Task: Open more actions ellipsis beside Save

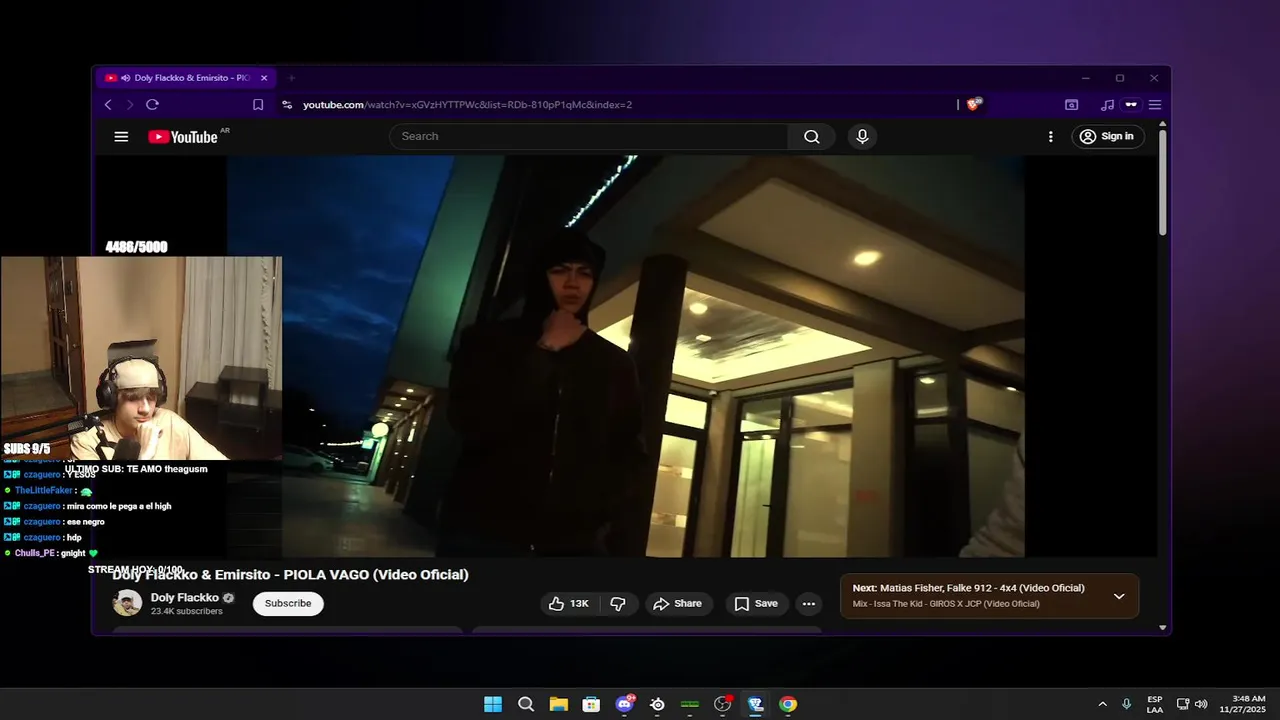Action: [809, 603]
